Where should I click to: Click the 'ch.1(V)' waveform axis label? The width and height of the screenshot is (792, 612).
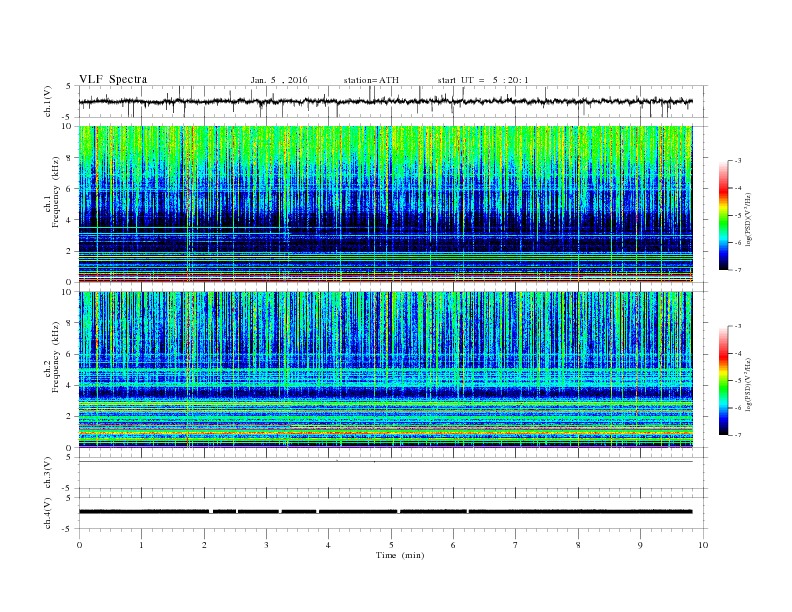click(48, 101)
